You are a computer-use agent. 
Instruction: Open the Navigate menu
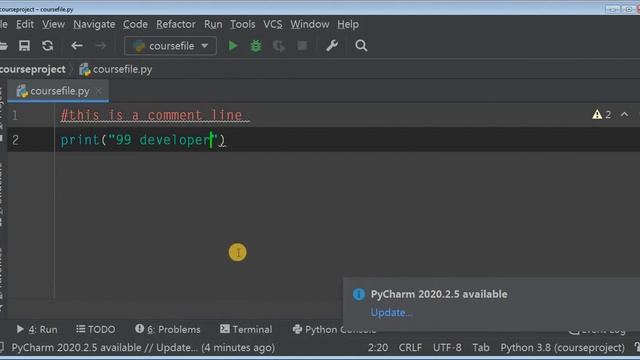pos(94,24)
